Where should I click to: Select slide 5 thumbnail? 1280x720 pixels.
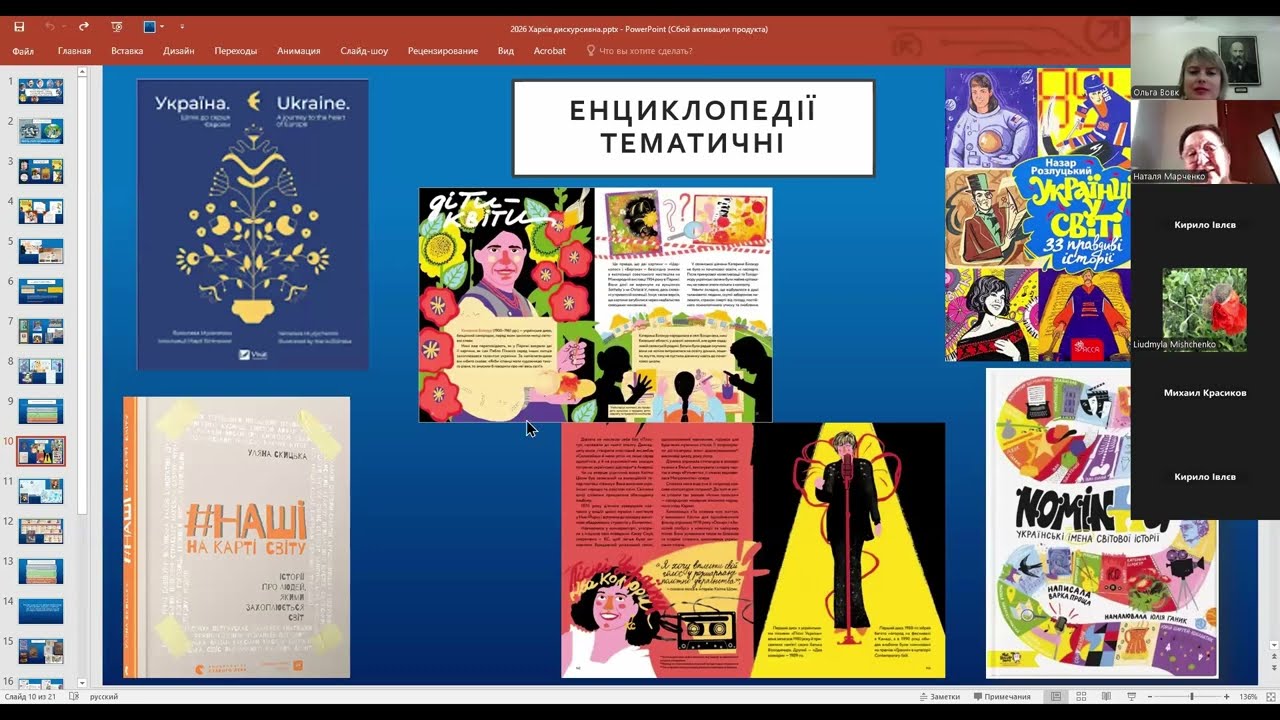point(41,251)
